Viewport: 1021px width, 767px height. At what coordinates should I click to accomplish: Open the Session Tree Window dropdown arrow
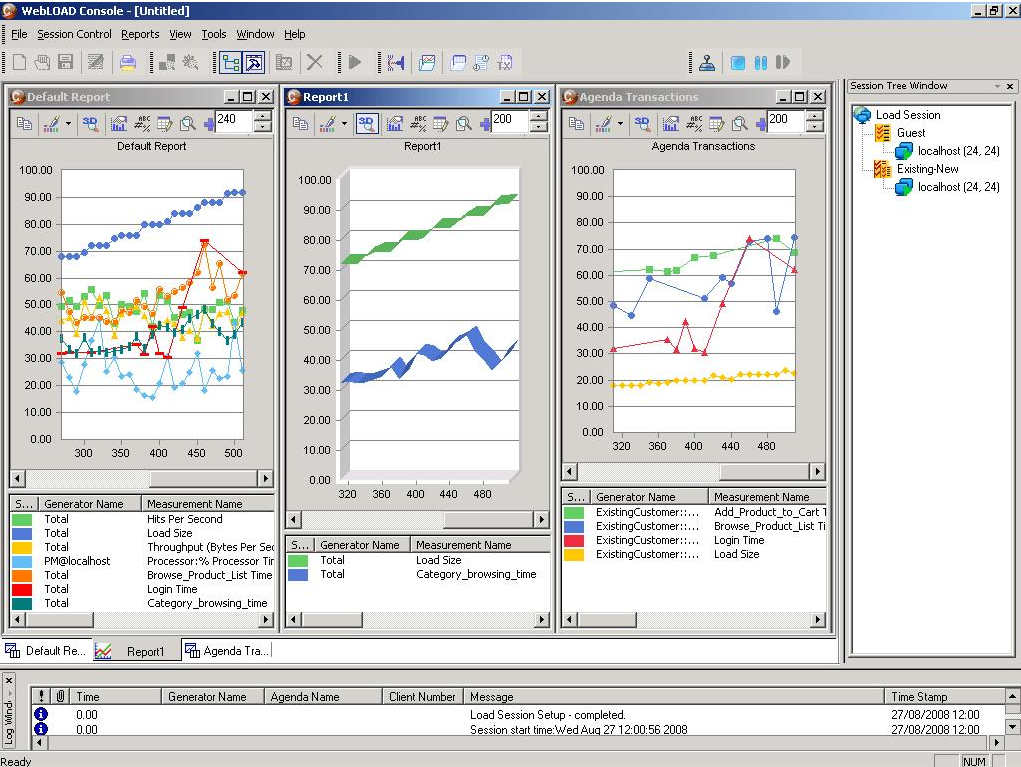pos(998,86)
